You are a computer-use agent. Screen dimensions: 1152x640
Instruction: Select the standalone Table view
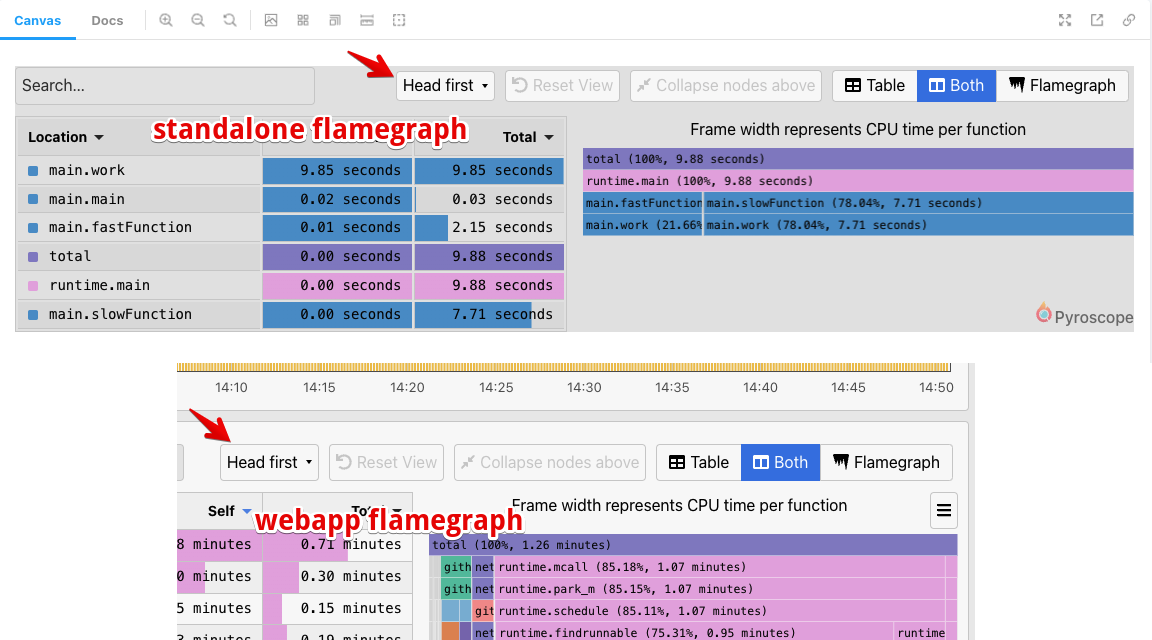click(x=875, y=86)
